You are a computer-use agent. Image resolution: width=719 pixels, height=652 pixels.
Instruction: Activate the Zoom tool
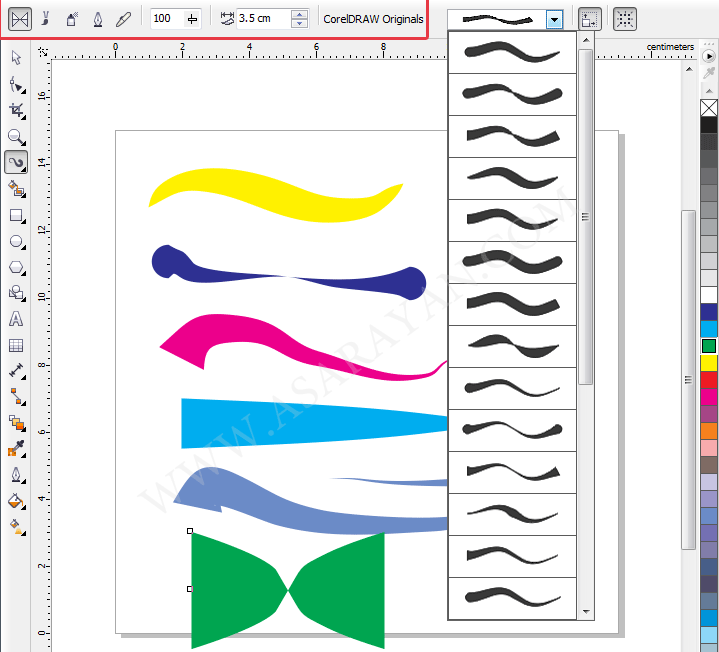tap(16, 136)
